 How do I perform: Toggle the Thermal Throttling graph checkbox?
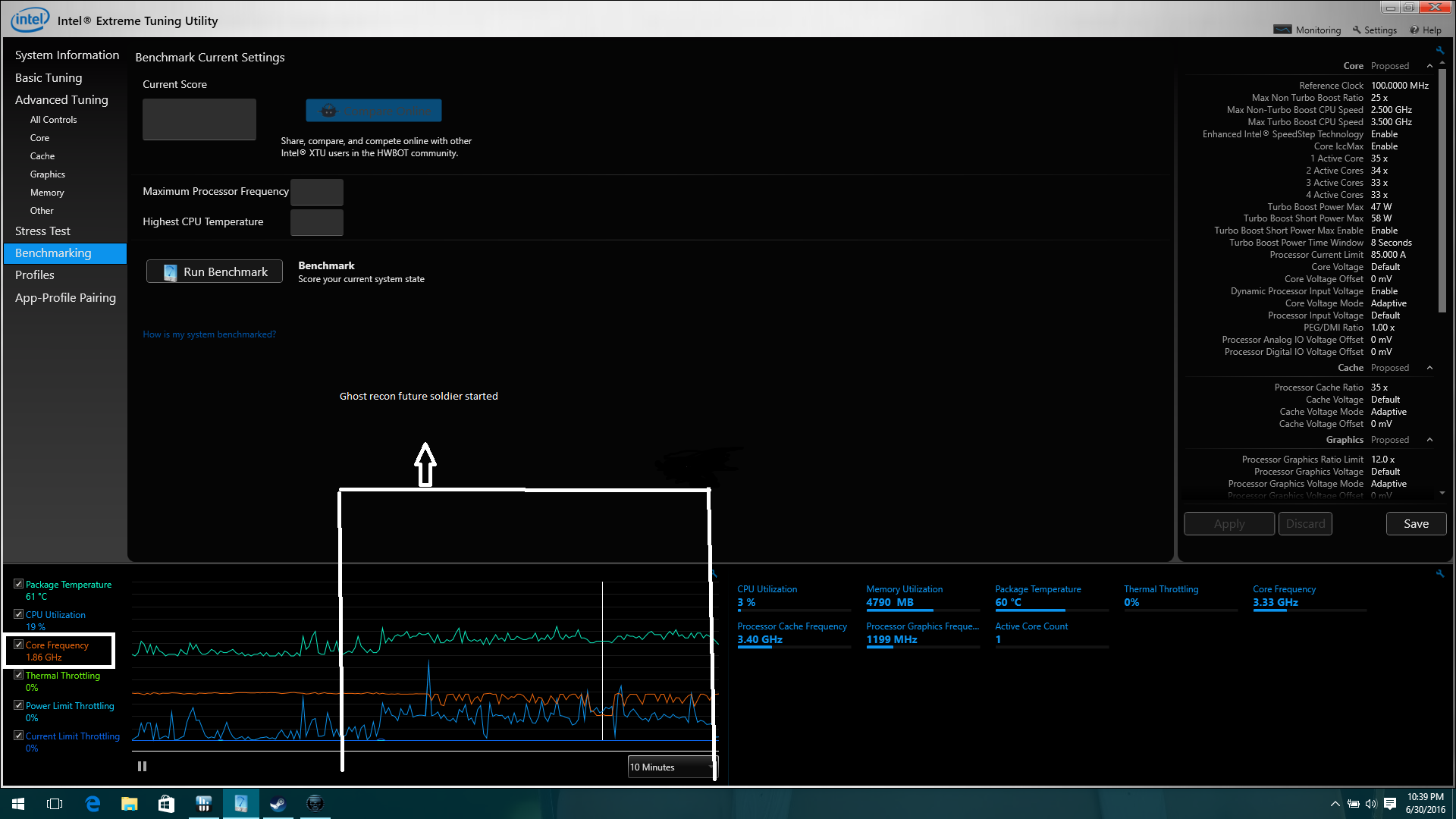(x=18, y=675)
